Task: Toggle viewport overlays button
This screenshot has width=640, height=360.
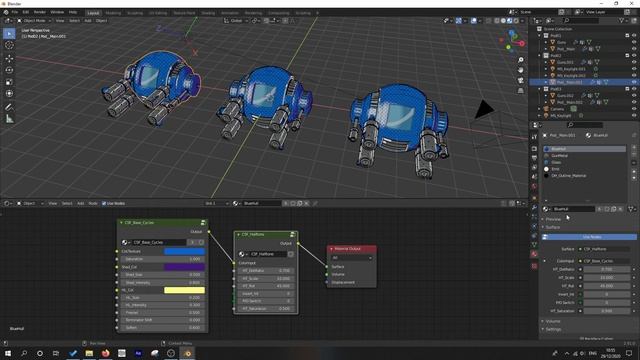Action: coord(473,20)
